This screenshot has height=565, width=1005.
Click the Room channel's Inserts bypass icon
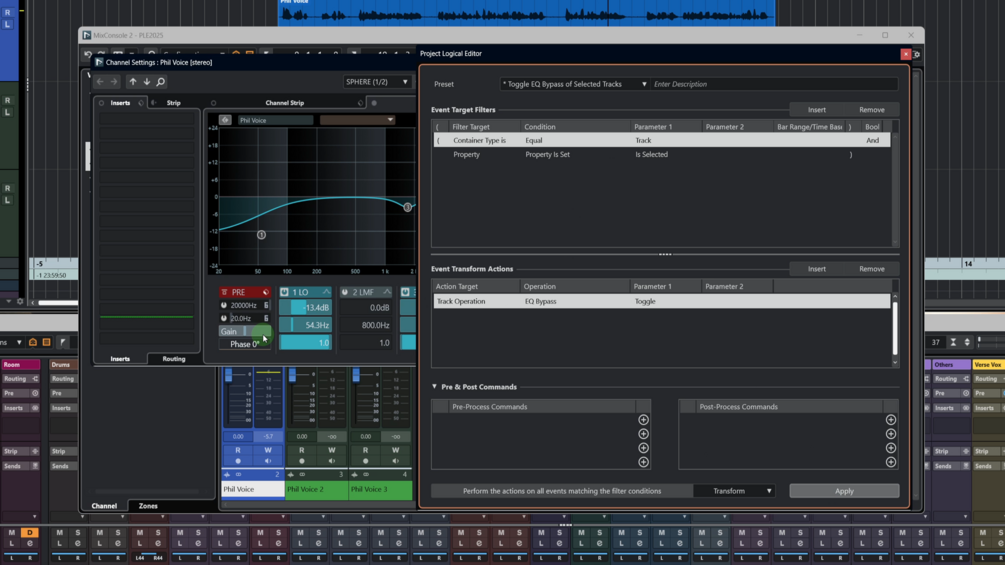pos(35,408)
